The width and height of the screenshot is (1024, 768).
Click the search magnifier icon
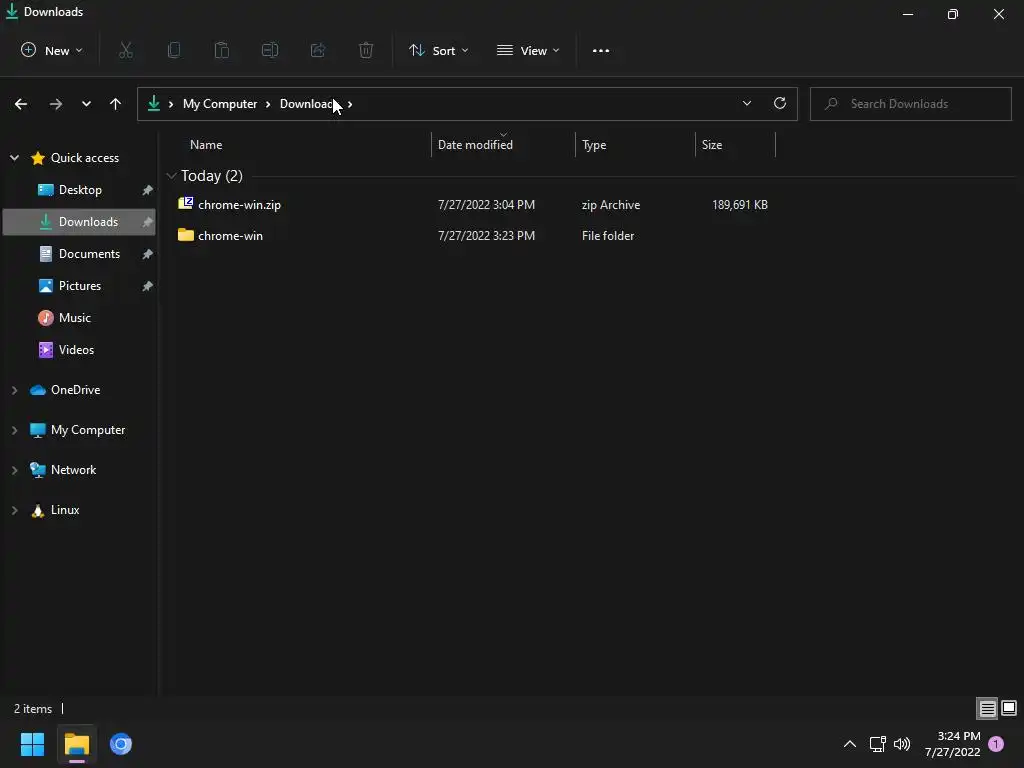(x=831, y=103)
